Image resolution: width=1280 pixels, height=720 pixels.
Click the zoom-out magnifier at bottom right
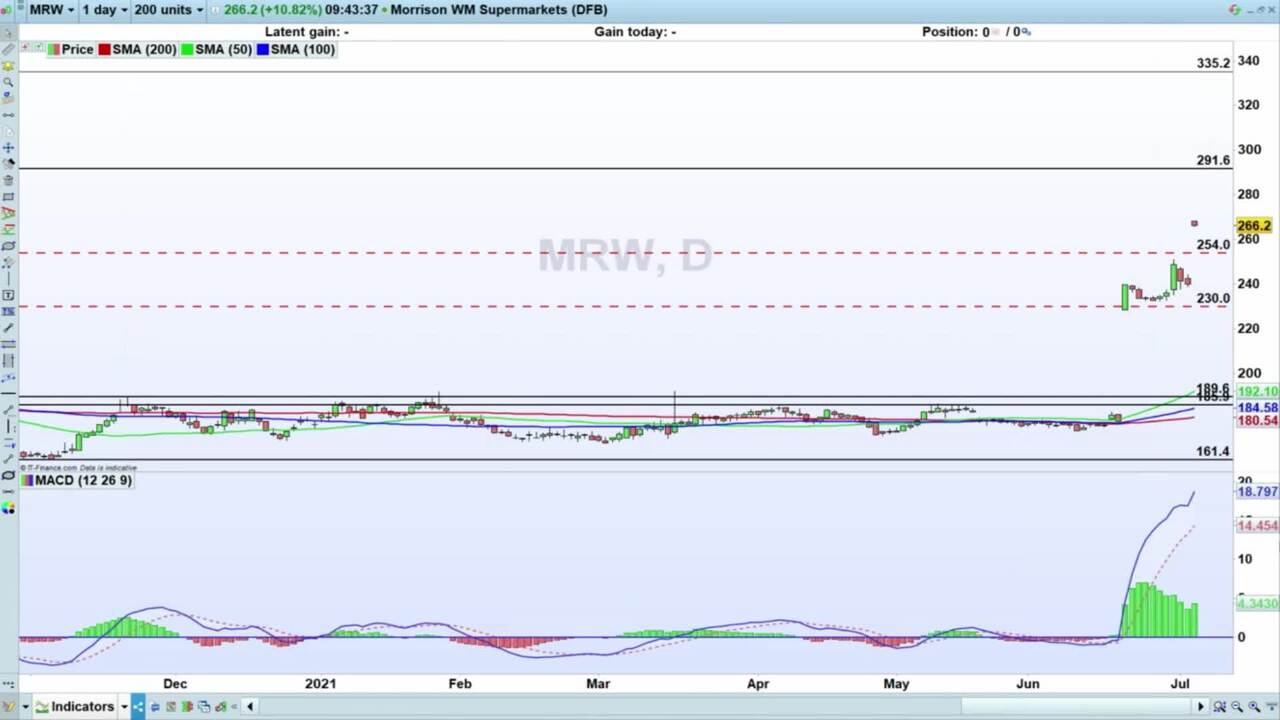1236,707
